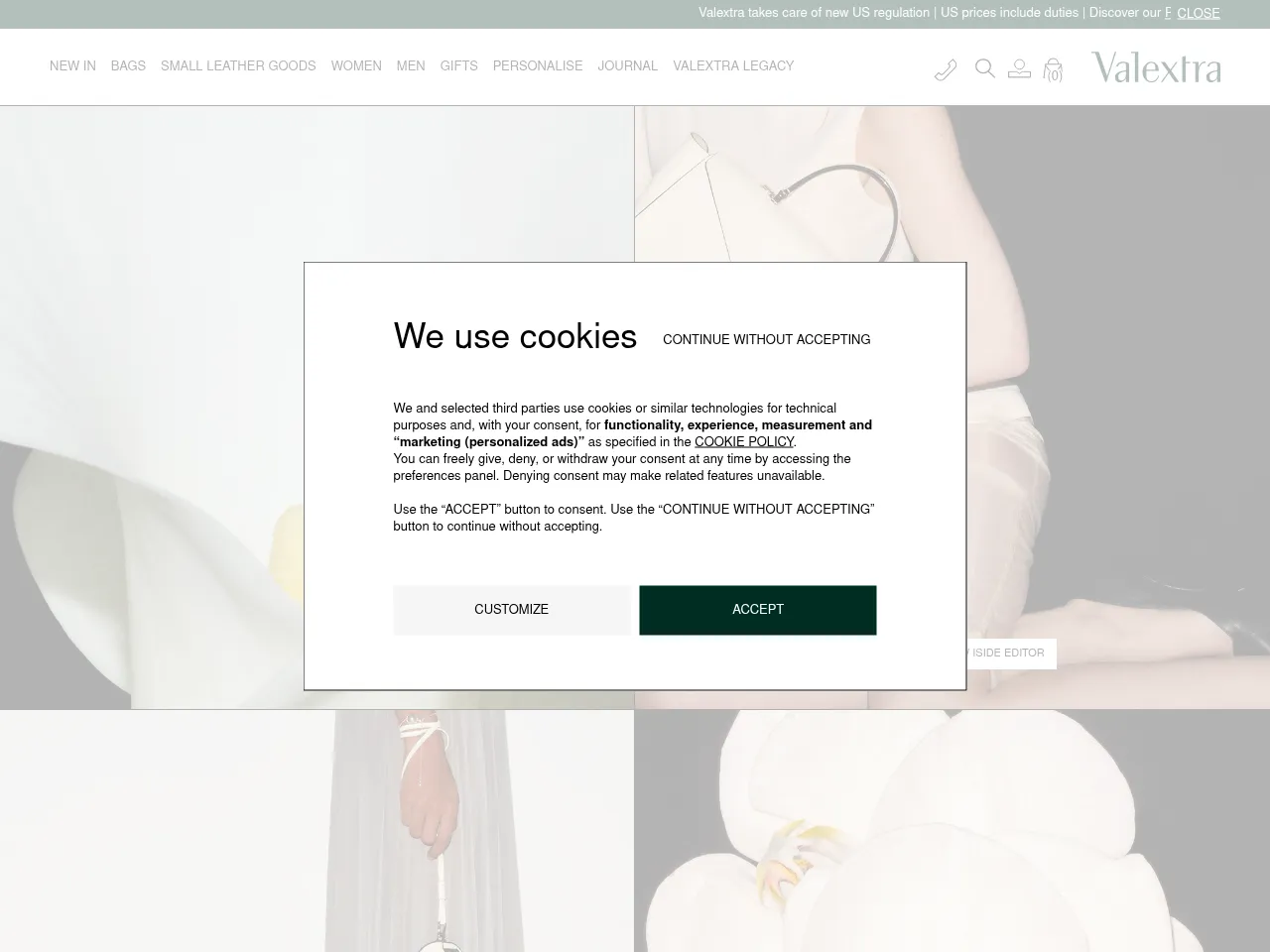Go to the WOMEN menu
The width and height of the screenshot is (1270, 952).
356,66
